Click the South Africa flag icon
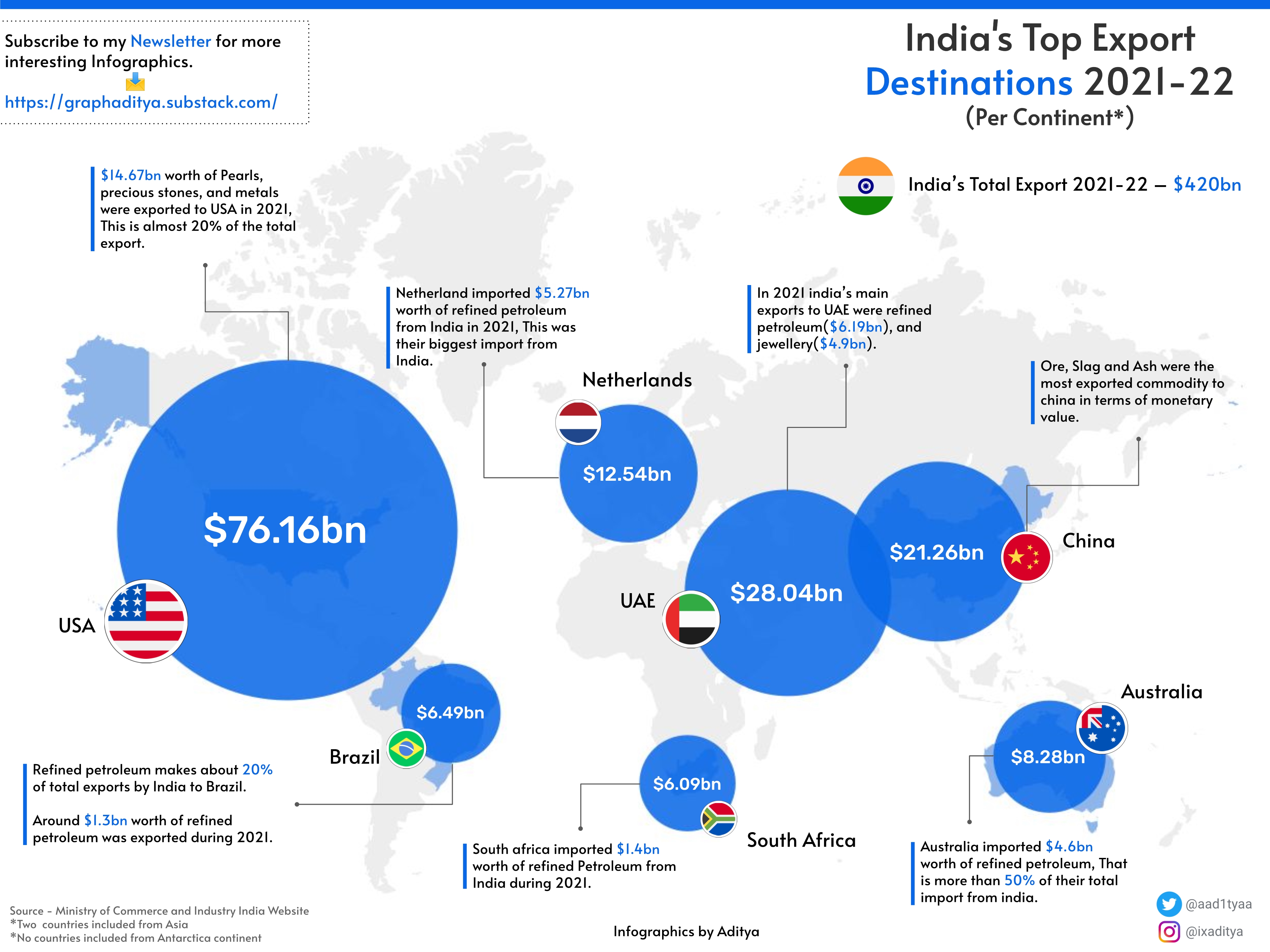 [718, 819]
